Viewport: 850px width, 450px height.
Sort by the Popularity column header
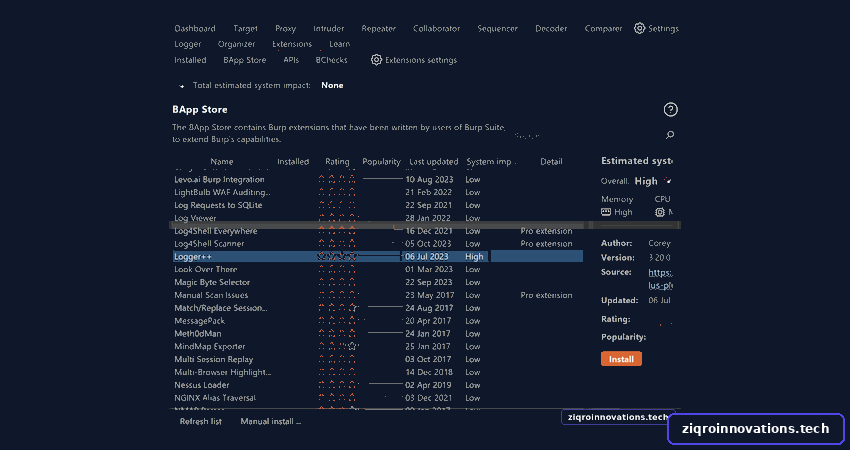pyautogui.click(x=381, y=162)
